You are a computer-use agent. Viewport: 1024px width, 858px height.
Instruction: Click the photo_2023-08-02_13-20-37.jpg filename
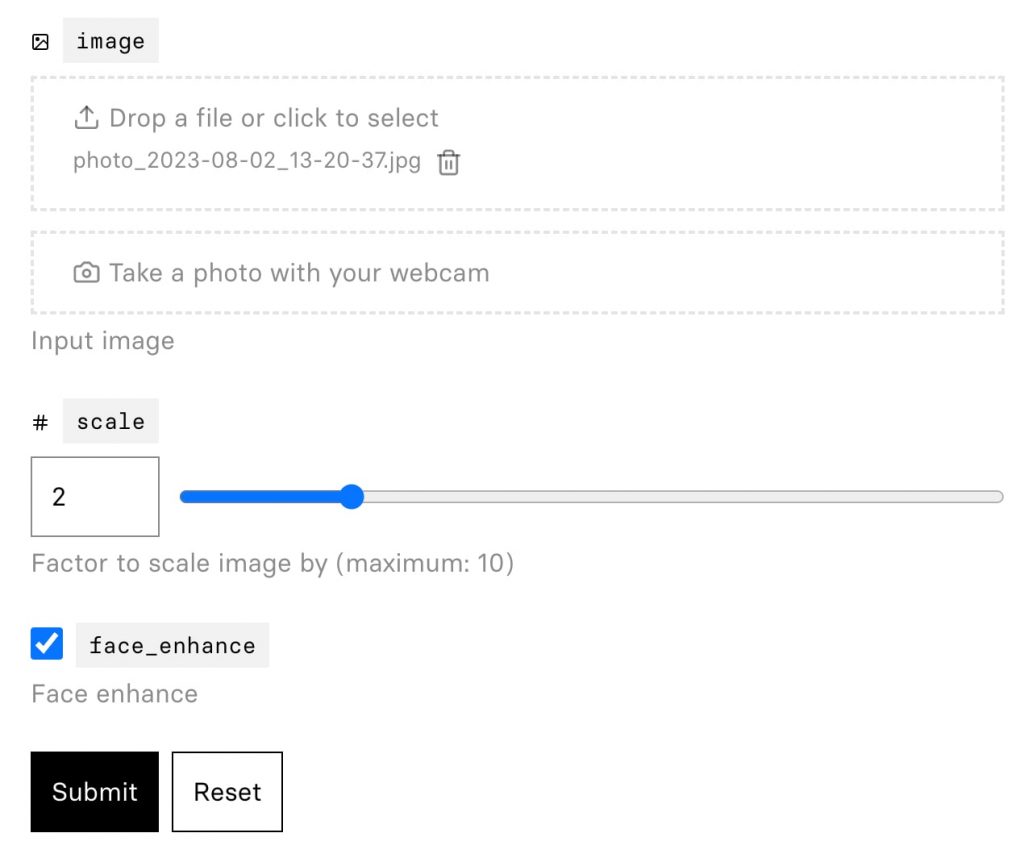click(x=247, y=161)
